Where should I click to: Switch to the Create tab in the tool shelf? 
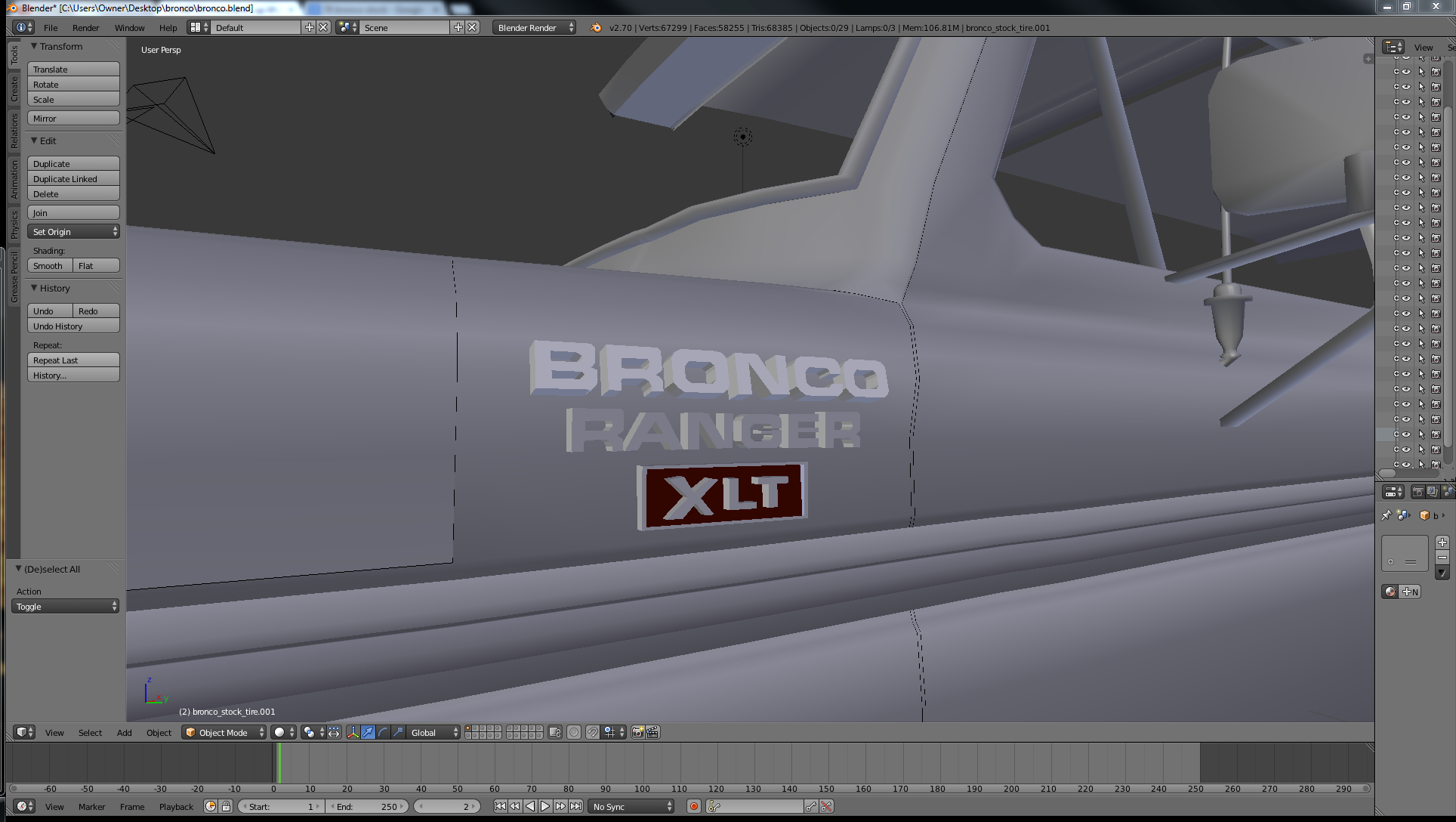[x=14, y=89]
